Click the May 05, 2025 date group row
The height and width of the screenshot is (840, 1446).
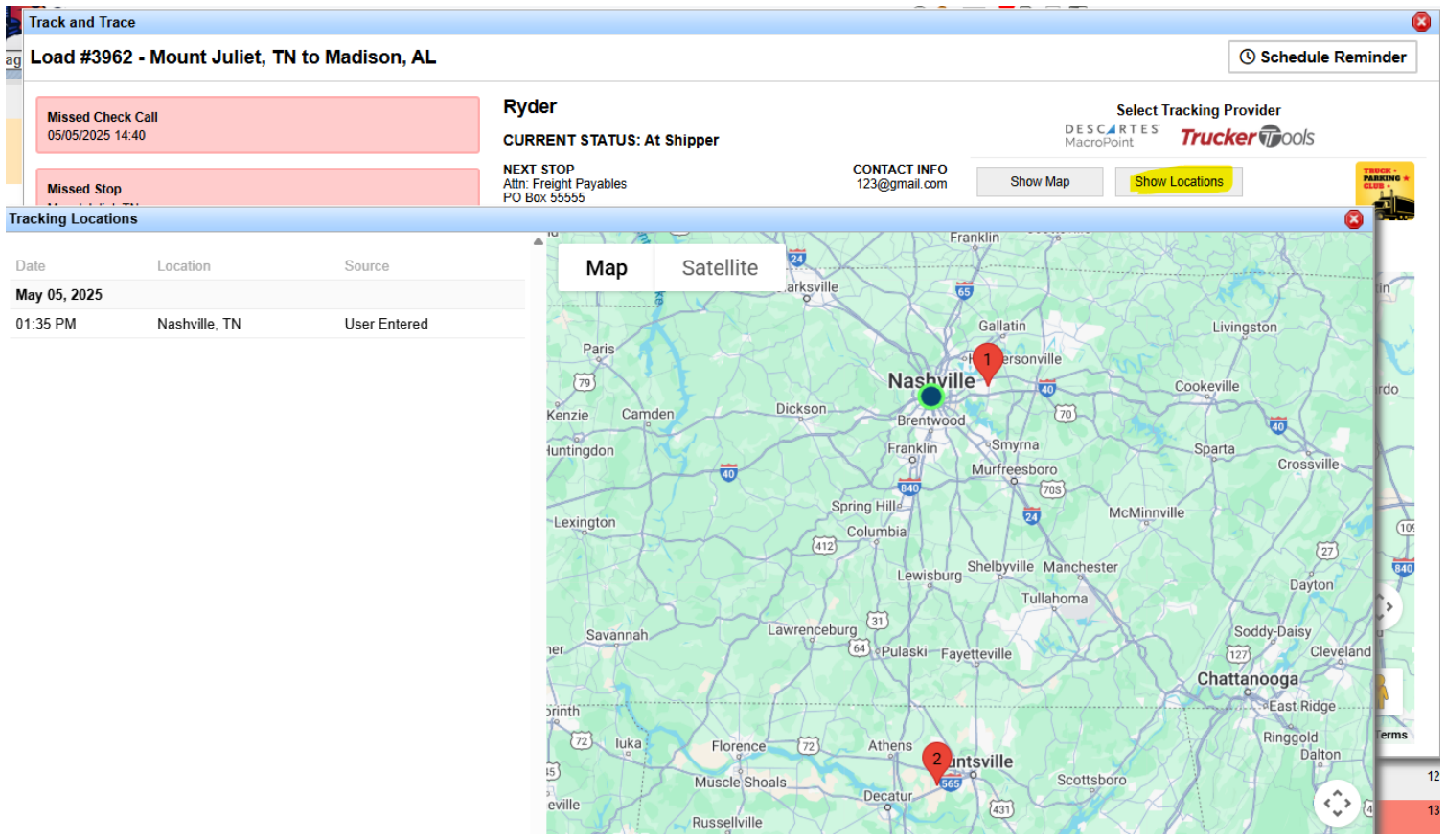pos(267,295)
